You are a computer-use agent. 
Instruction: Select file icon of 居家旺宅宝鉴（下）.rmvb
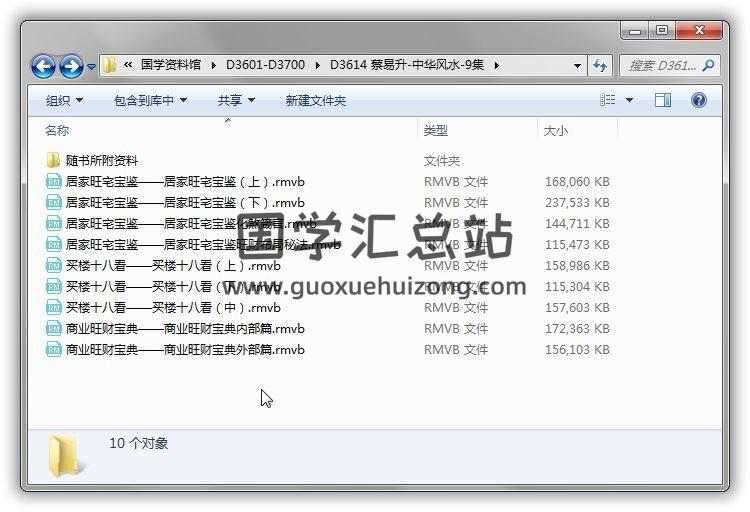tap(54, 202)
